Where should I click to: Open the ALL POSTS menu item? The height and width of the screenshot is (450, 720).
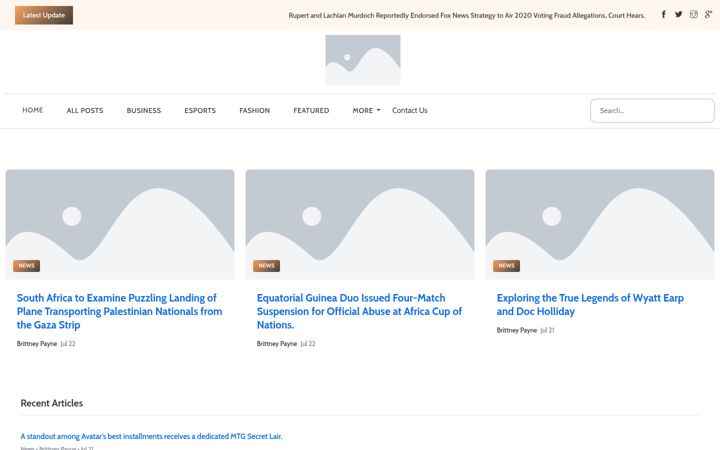pos(85,110)
